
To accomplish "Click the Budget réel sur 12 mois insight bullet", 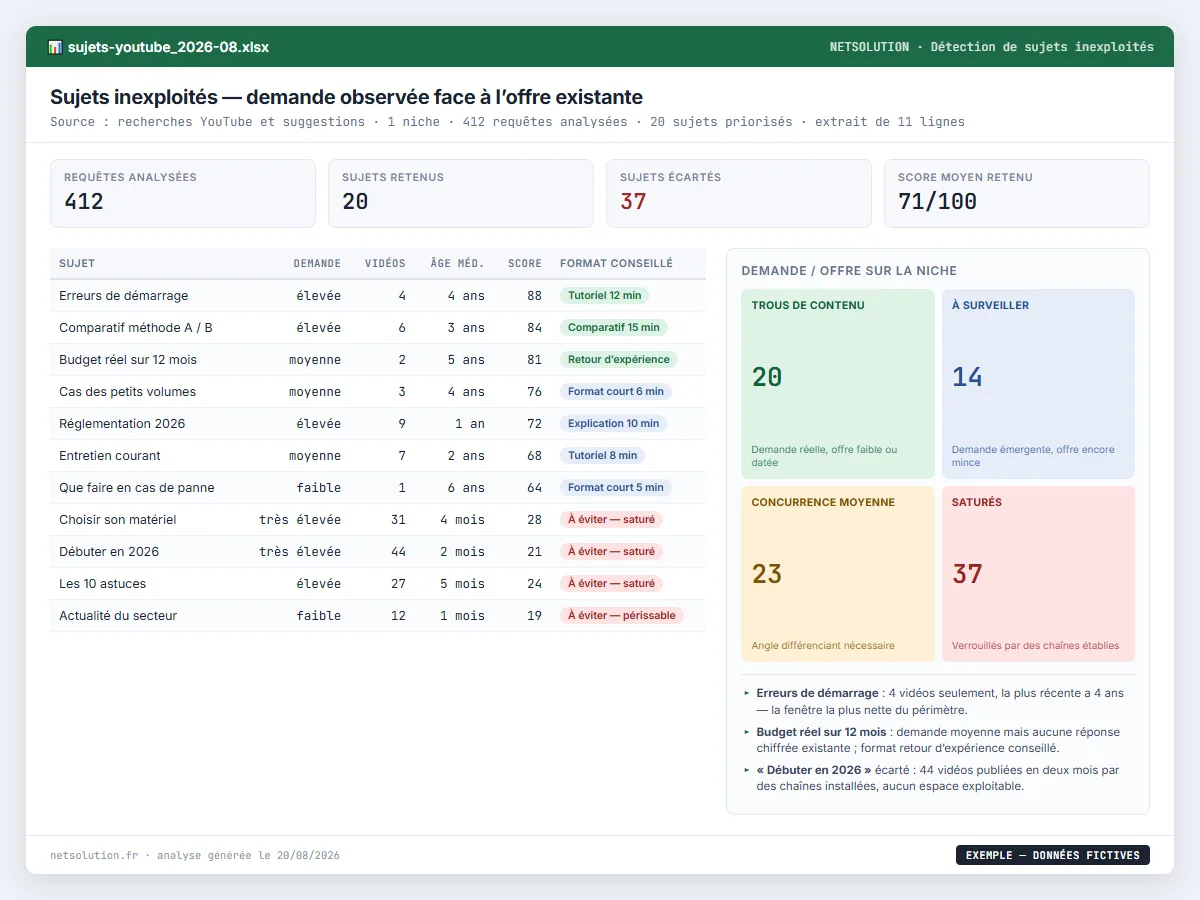I will click(939, 740).
